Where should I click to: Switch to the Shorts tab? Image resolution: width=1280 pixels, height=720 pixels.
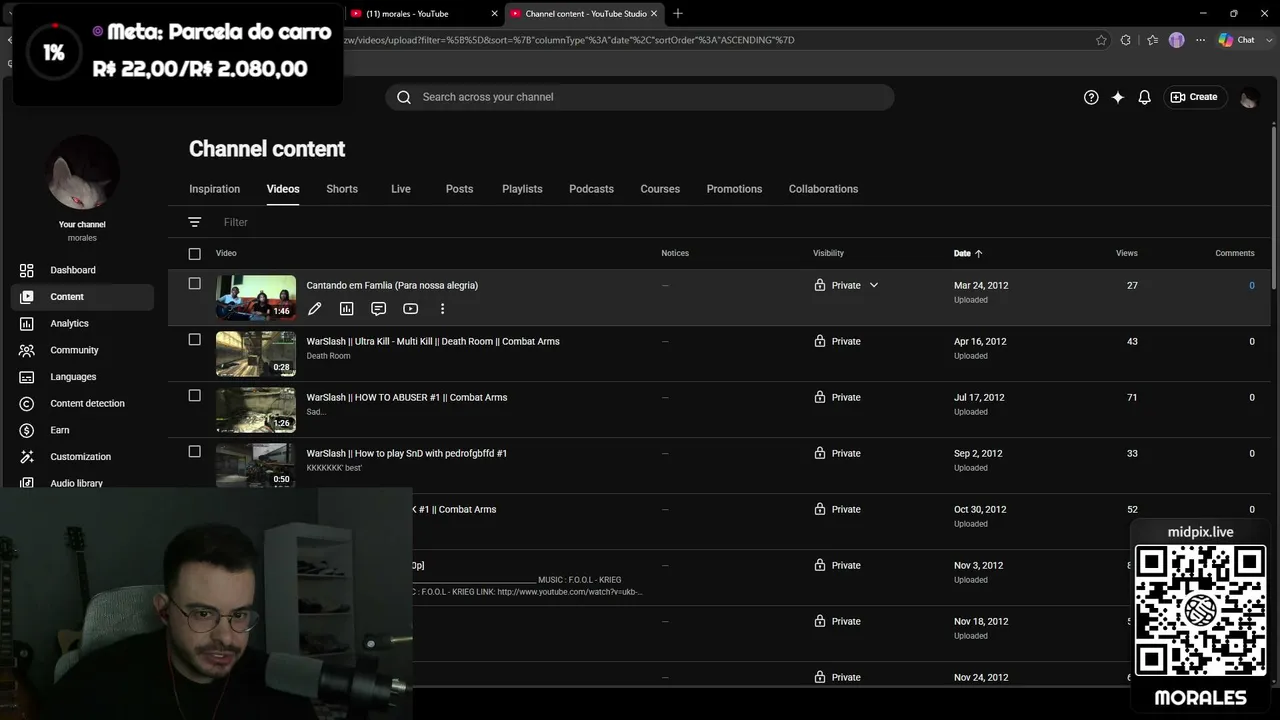[x=342, y=189]
